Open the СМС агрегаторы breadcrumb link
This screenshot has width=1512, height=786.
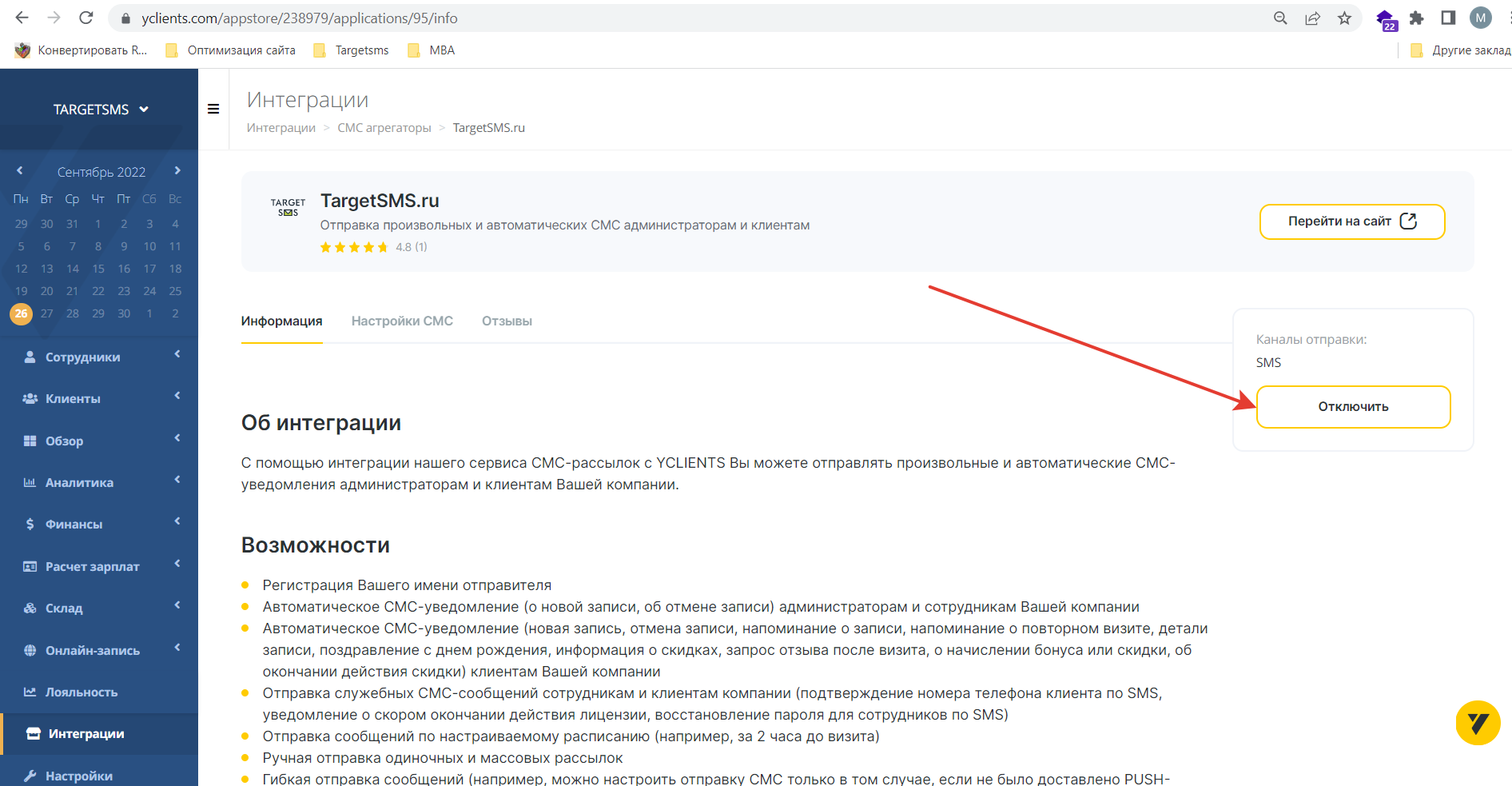click(x=384, y=128)
